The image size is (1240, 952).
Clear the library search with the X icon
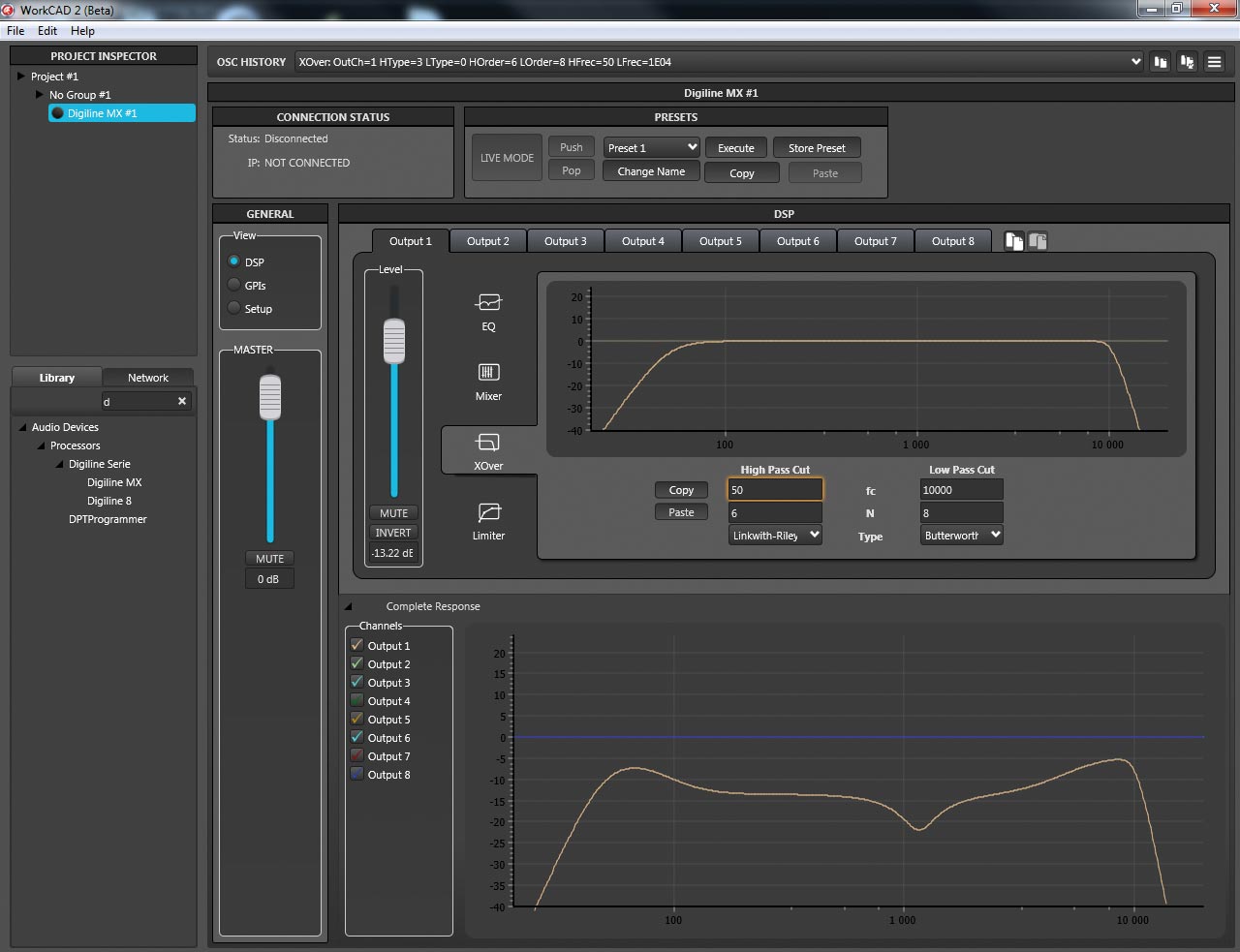tap(181, 401)
